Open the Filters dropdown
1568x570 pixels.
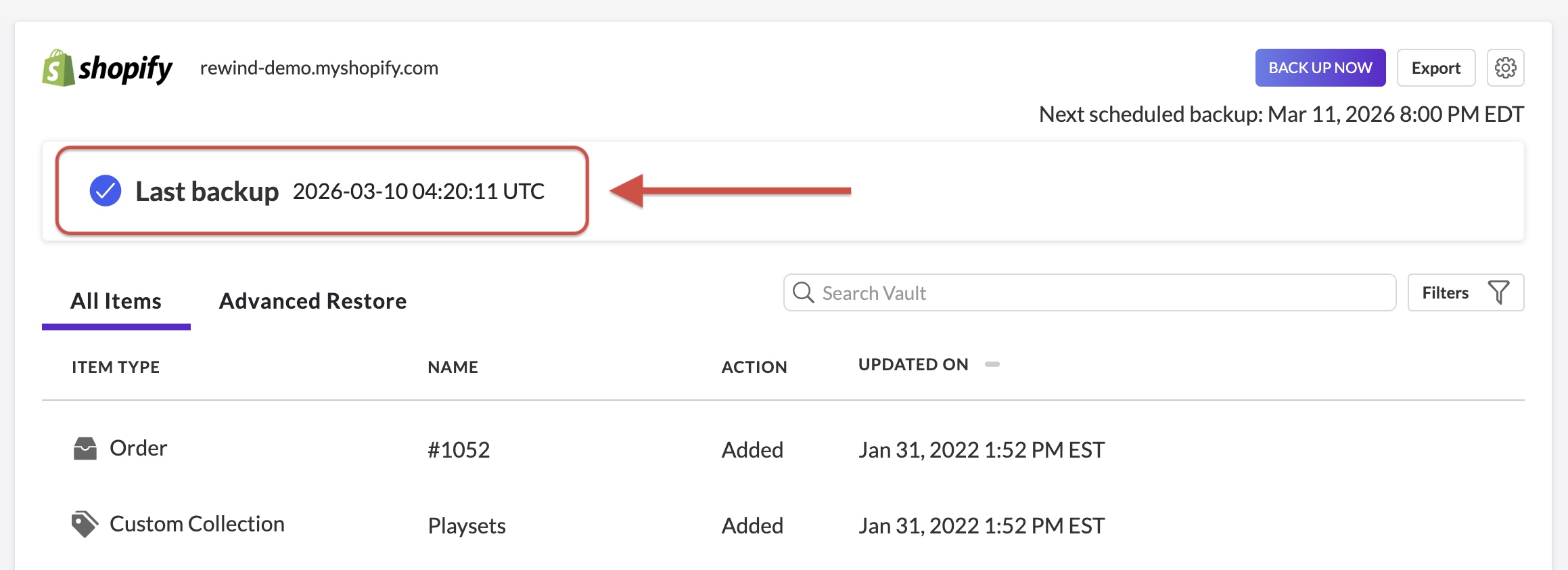1465,292
